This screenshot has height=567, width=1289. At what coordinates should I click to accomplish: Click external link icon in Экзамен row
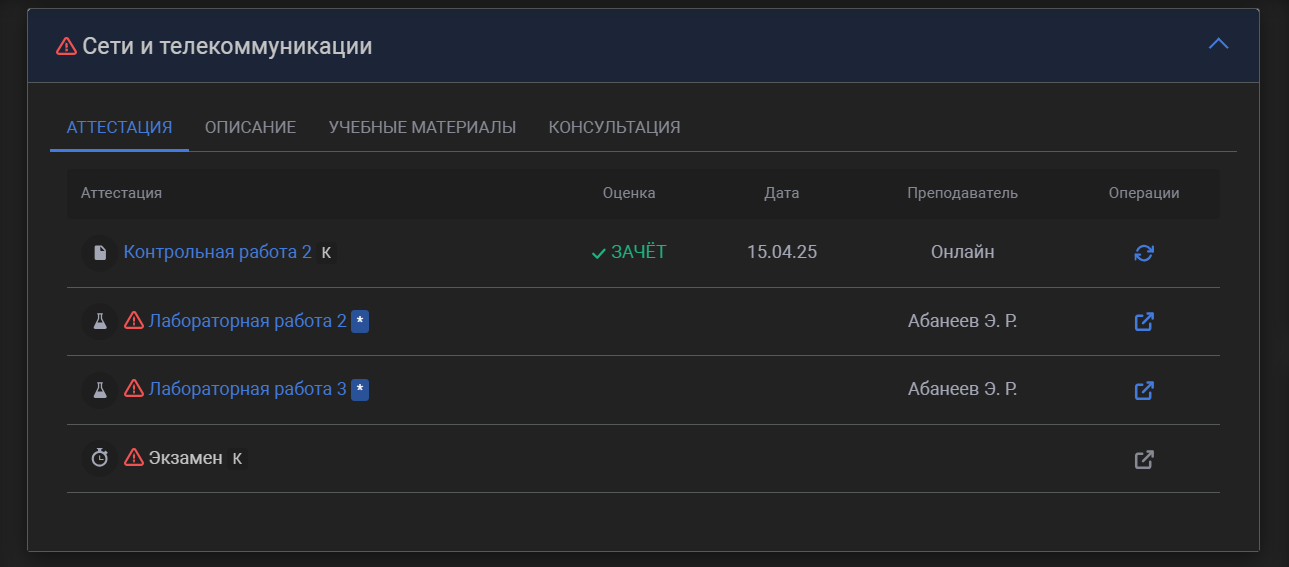pyautogui.click(x=1144, y=460)
